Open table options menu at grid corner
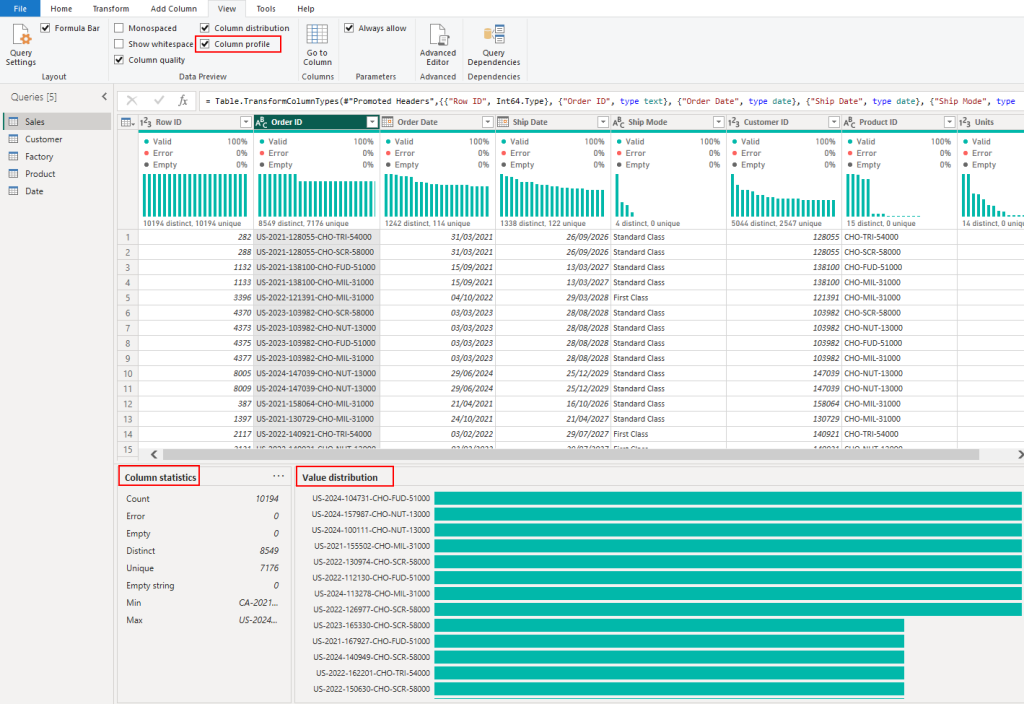This screenshot has width=1024, height=704. (x=127, y=122)
